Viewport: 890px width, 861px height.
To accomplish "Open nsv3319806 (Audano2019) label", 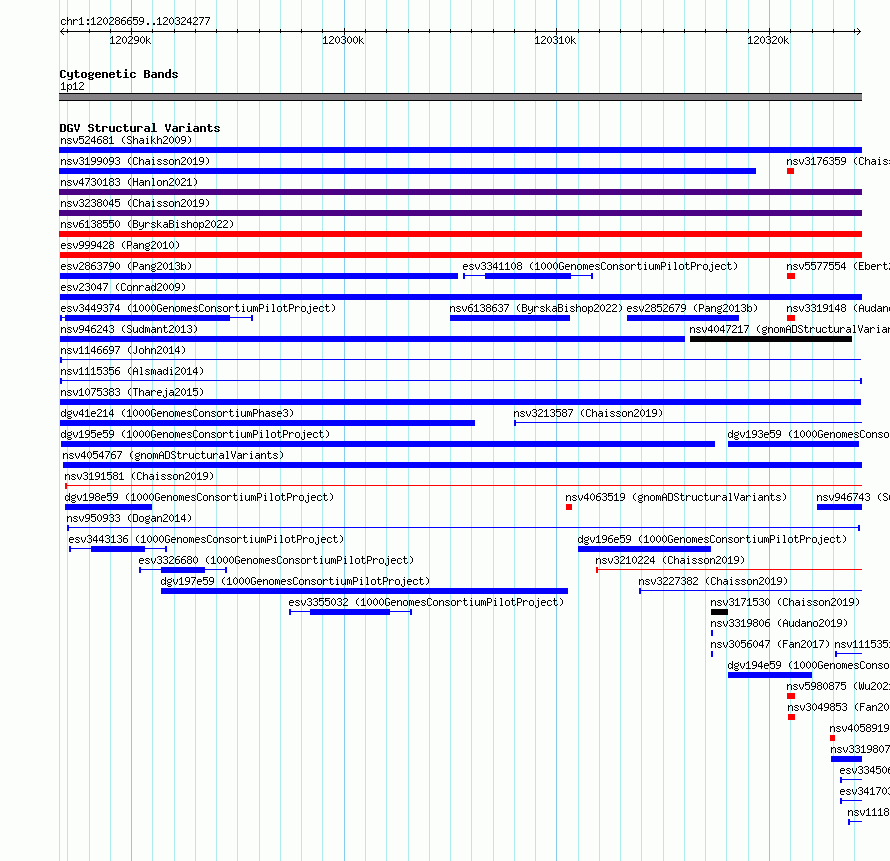I will (779, 623).
